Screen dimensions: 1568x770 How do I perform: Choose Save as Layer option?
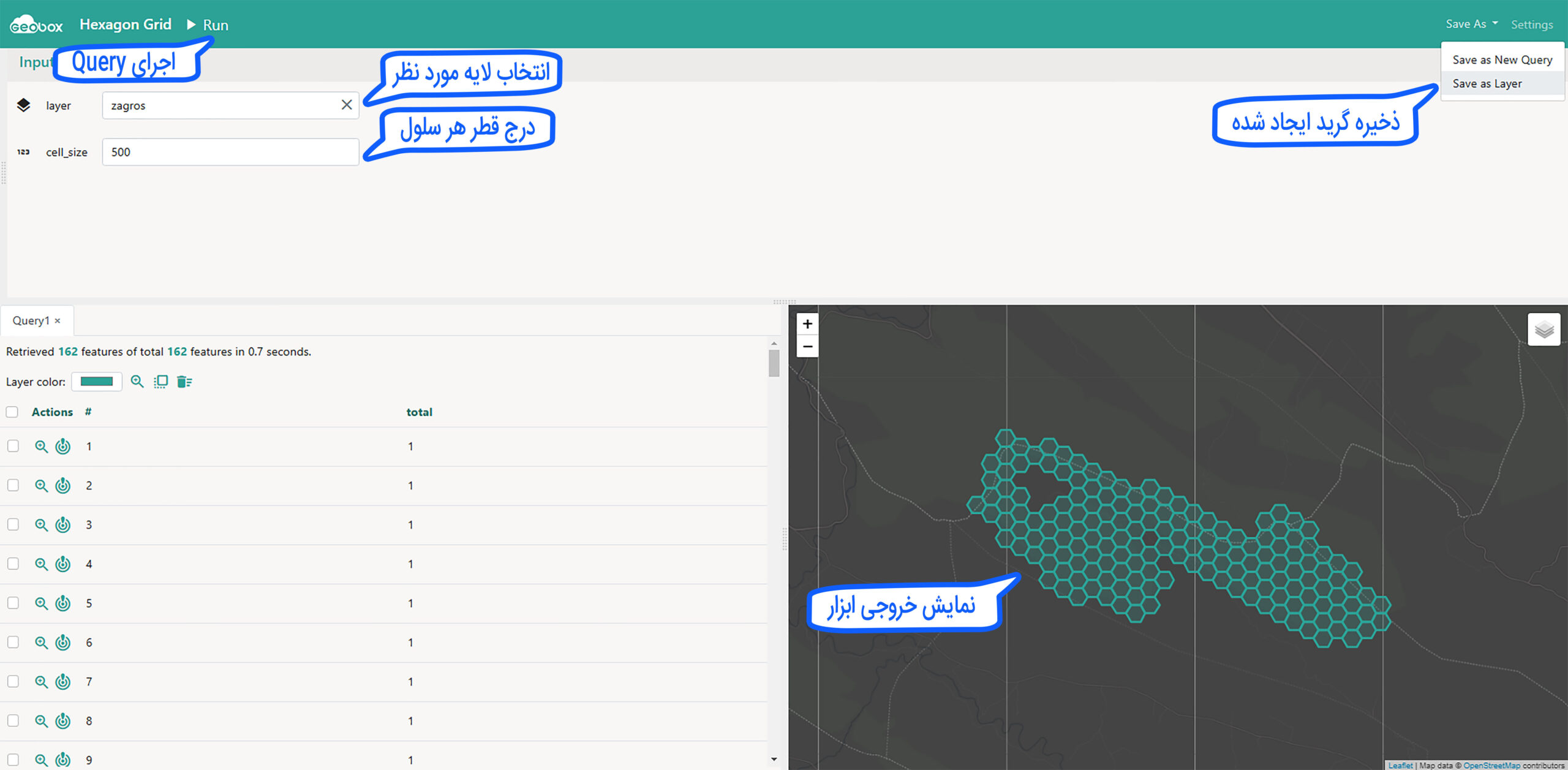pyautogui.click(x=1487, y=83)
